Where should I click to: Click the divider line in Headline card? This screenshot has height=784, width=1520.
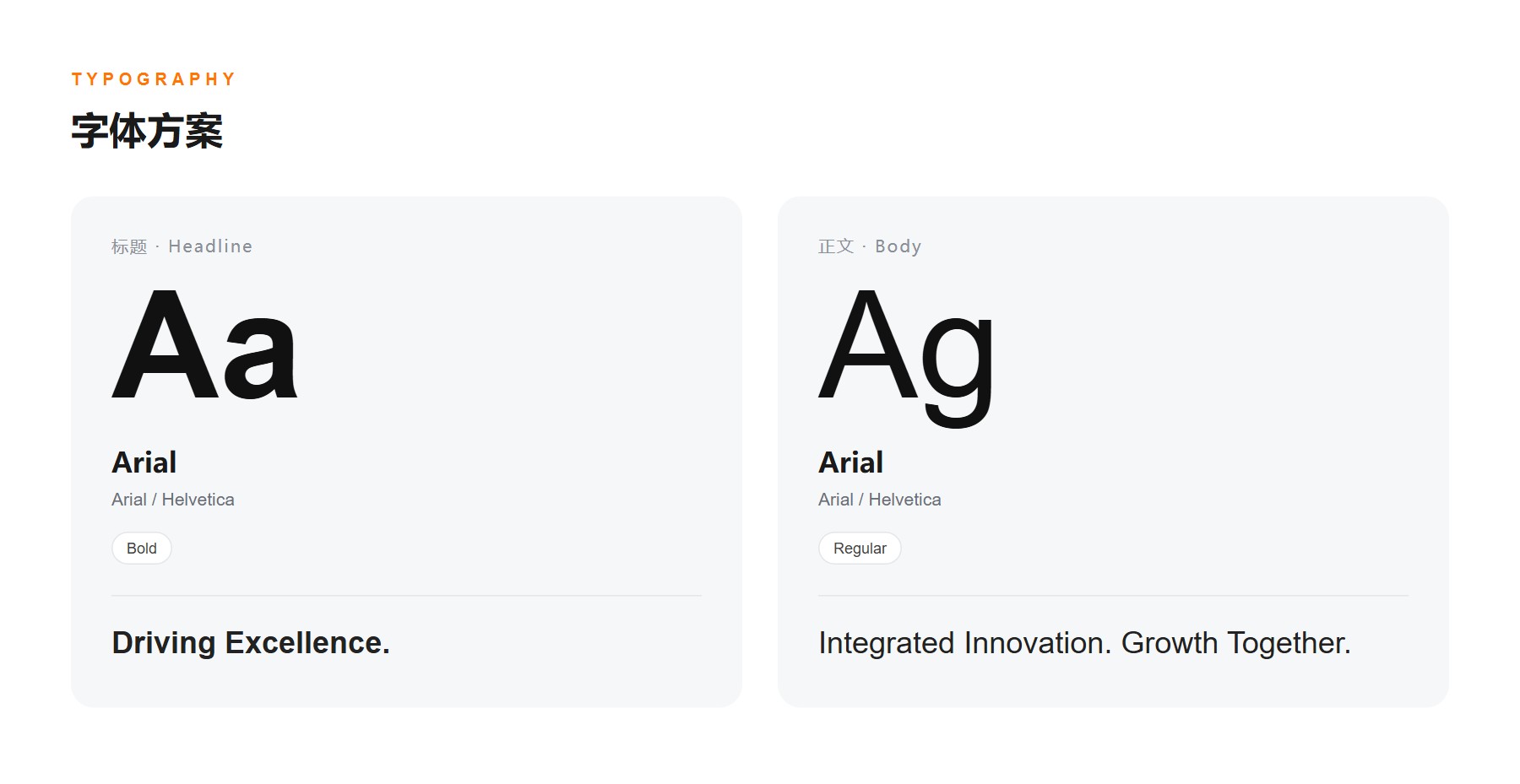point(406,596)
